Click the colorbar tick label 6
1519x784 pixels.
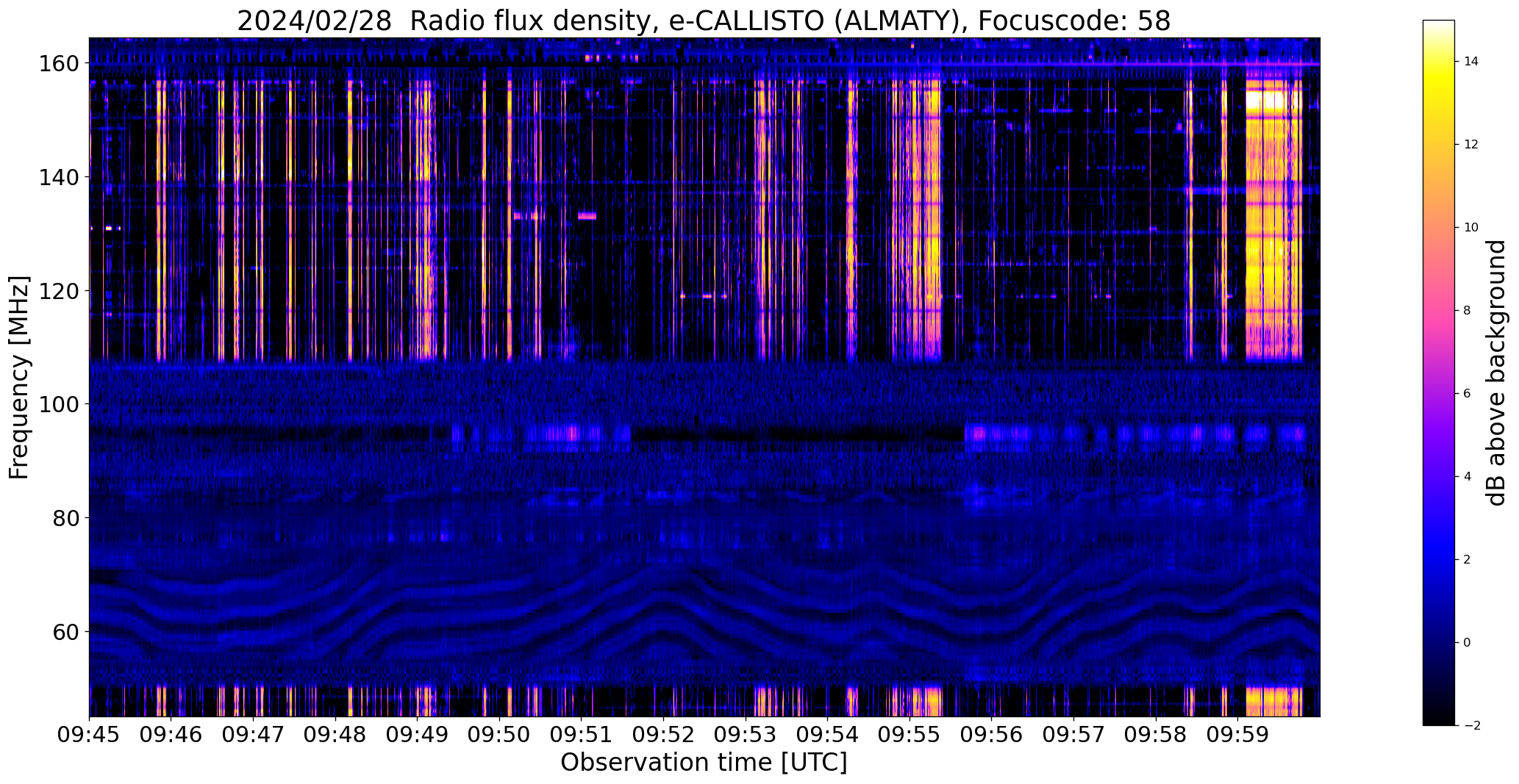[x=1468, y=394]
